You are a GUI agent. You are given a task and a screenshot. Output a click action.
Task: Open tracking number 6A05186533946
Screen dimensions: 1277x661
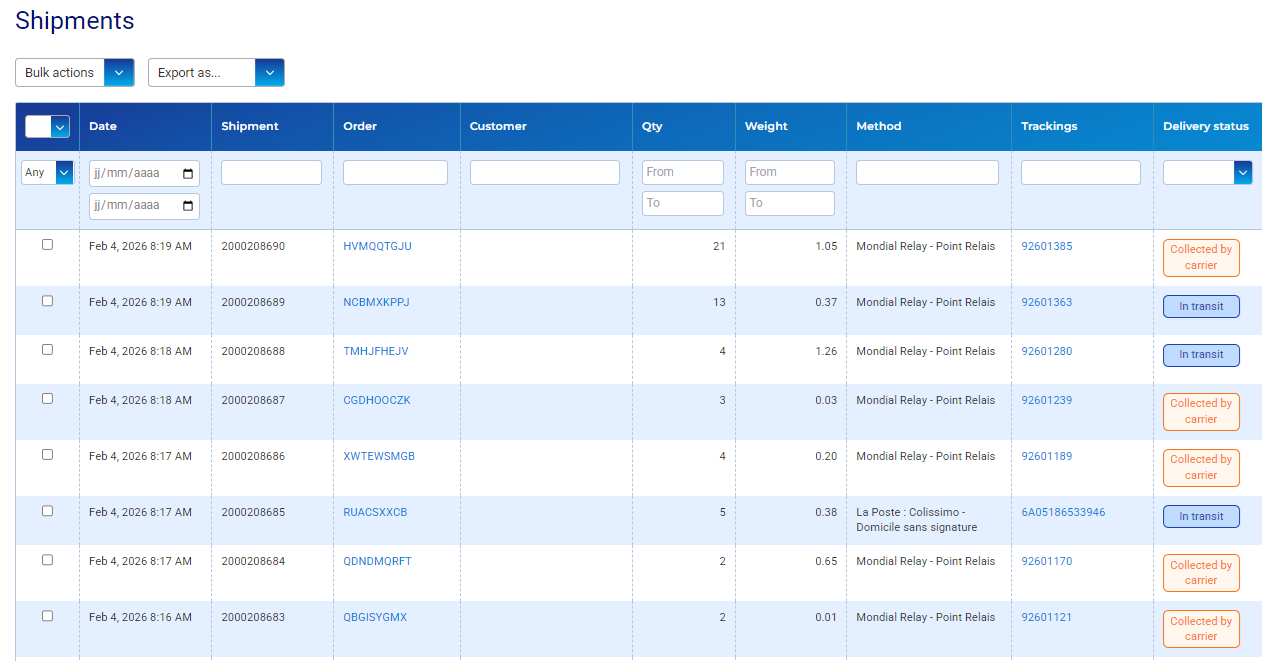click(1063, 512)
